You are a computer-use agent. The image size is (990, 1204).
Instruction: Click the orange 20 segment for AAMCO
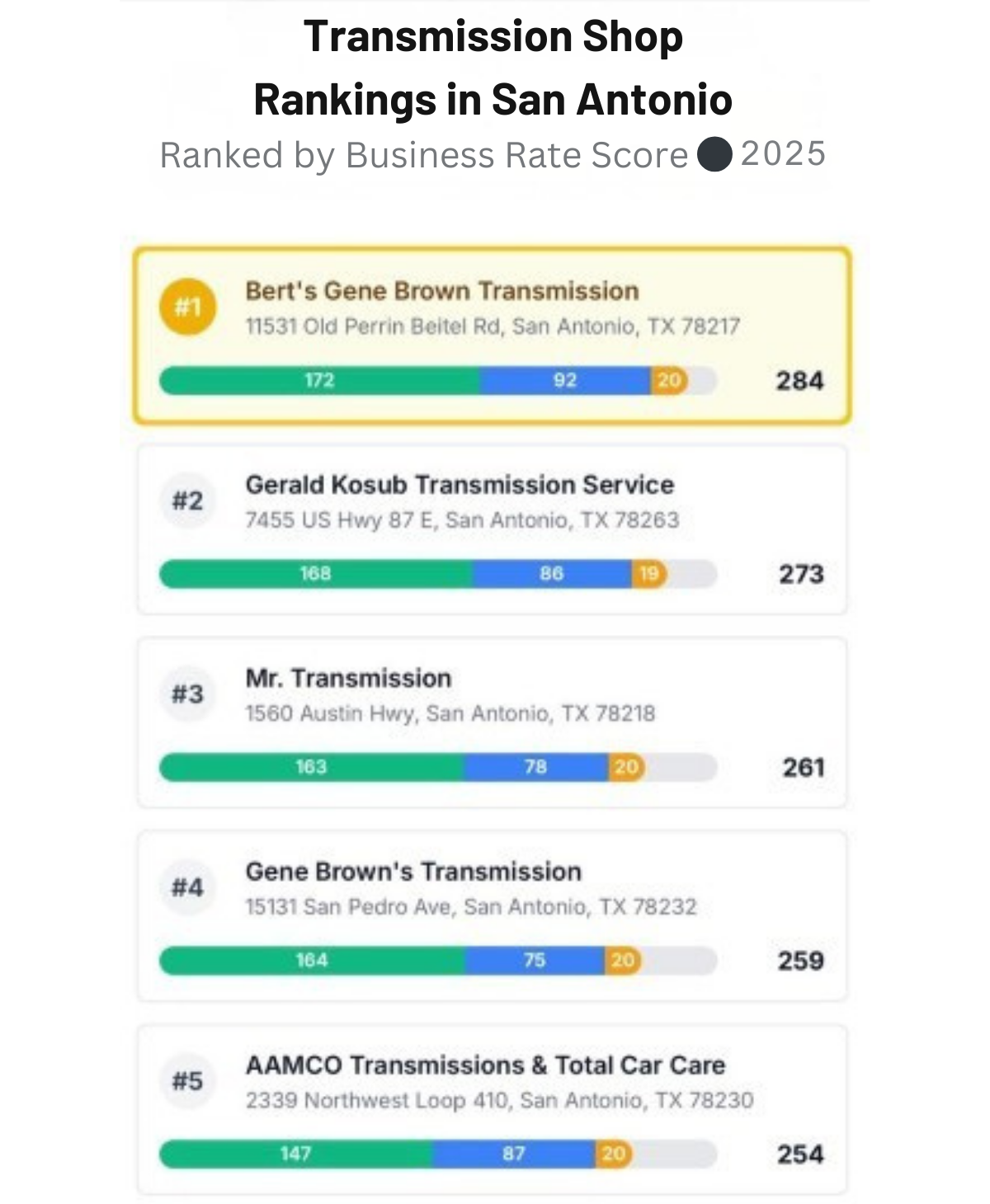[614, 1154]
